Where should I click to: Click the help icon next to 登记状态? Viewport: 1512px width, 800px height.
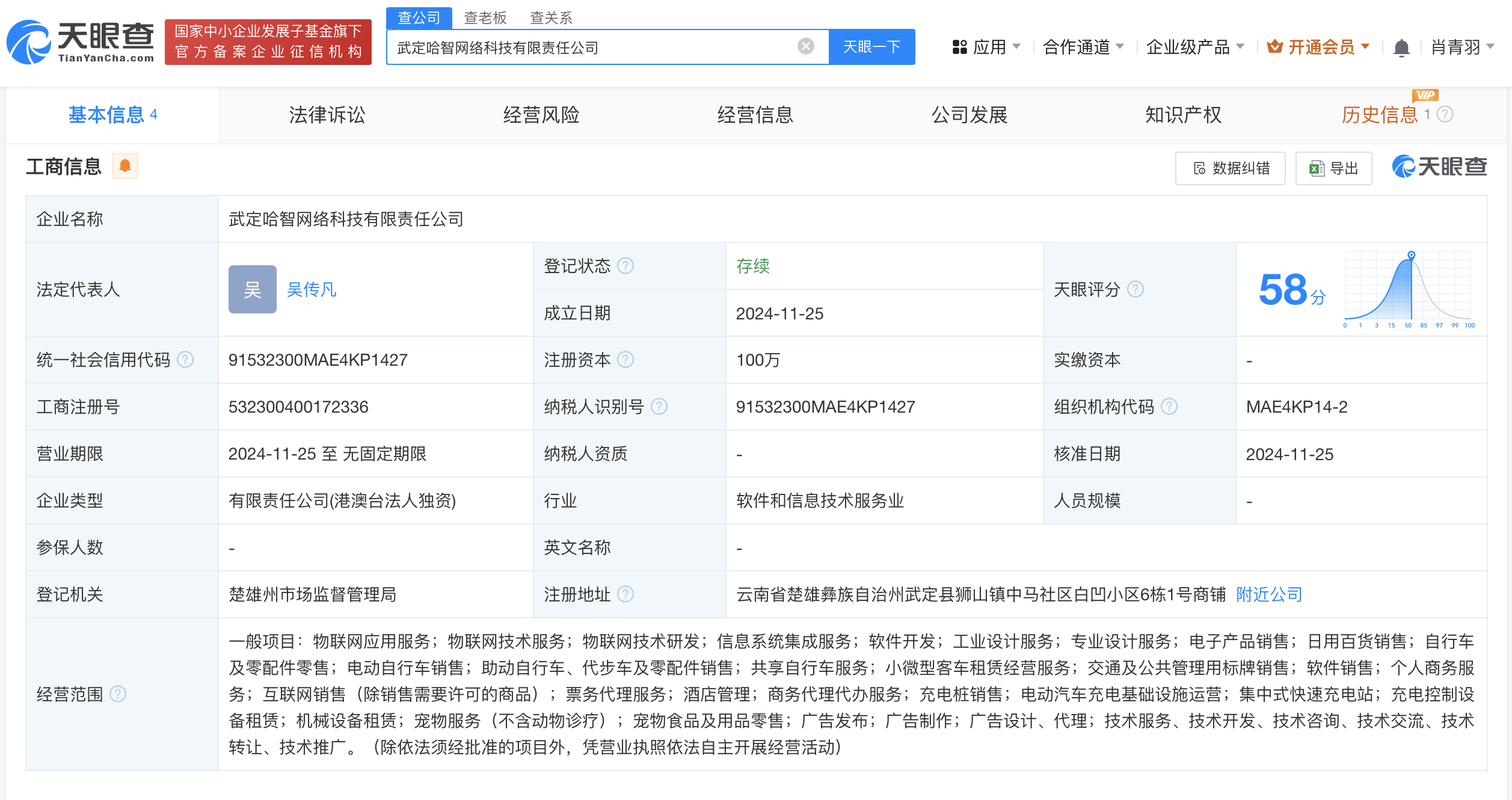click(625, 266)
